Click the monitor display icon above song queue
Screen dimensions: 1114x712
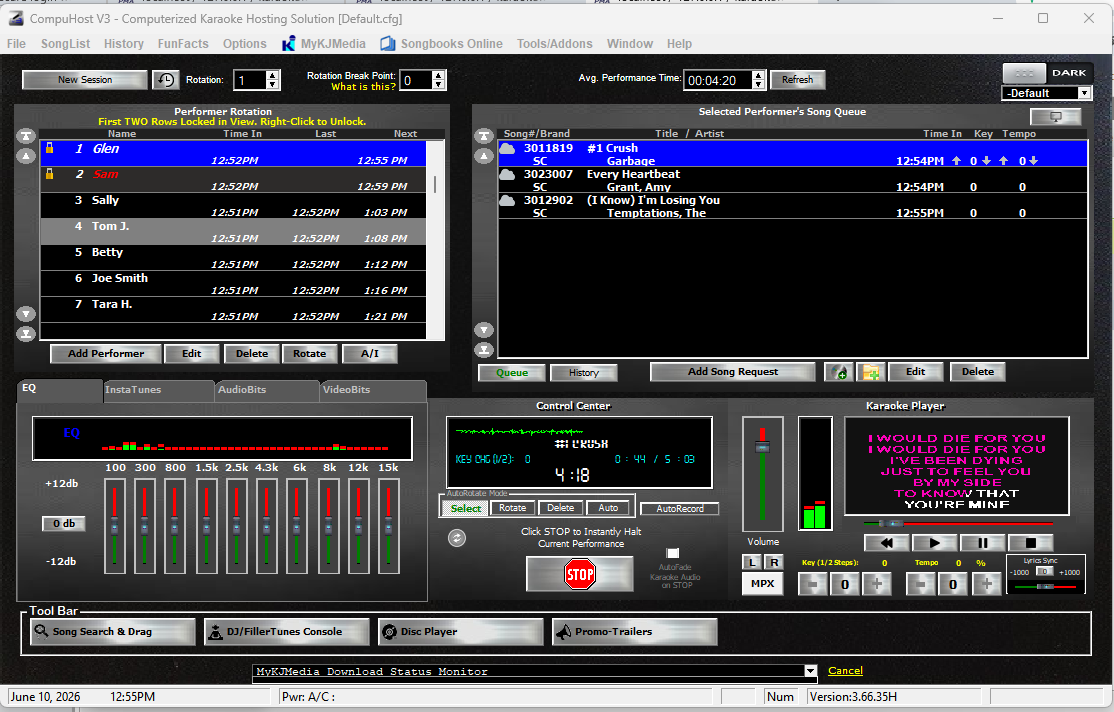(1056, 117)
